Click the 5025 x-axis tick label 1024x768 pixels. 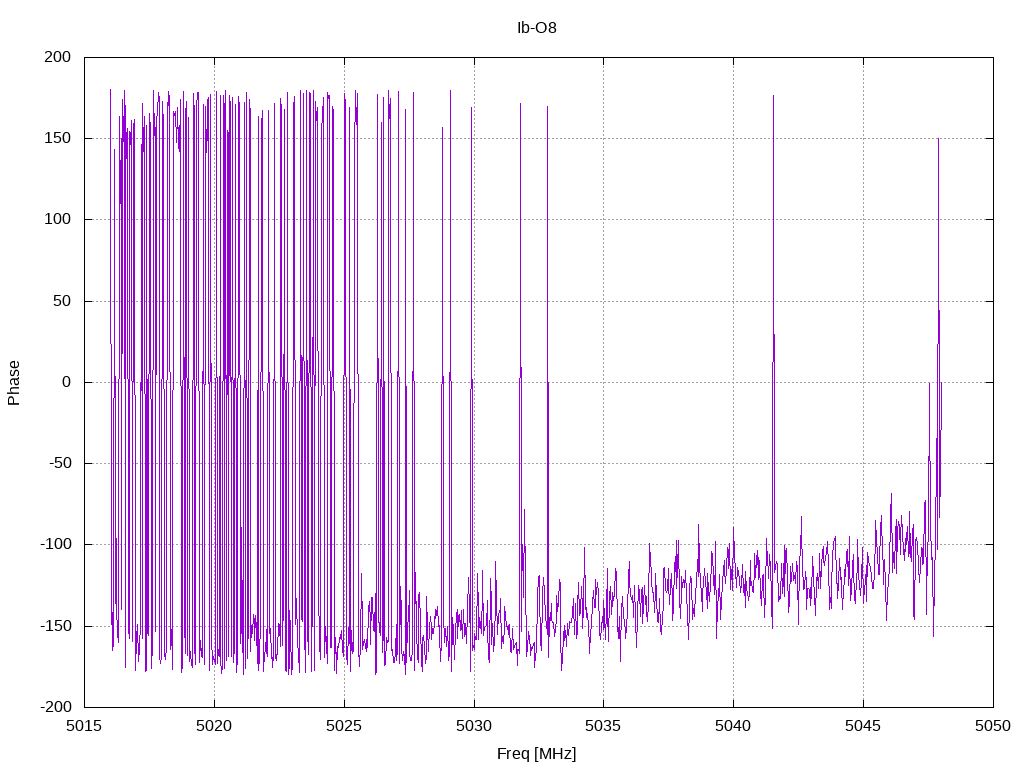click(x=344, y=726)
